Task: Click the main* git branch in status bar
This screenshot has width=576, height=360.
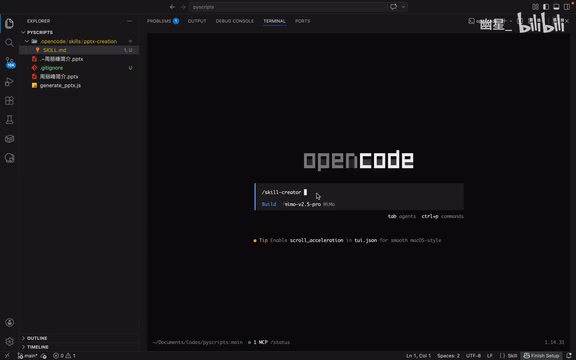Action: [x=28, y=356]
